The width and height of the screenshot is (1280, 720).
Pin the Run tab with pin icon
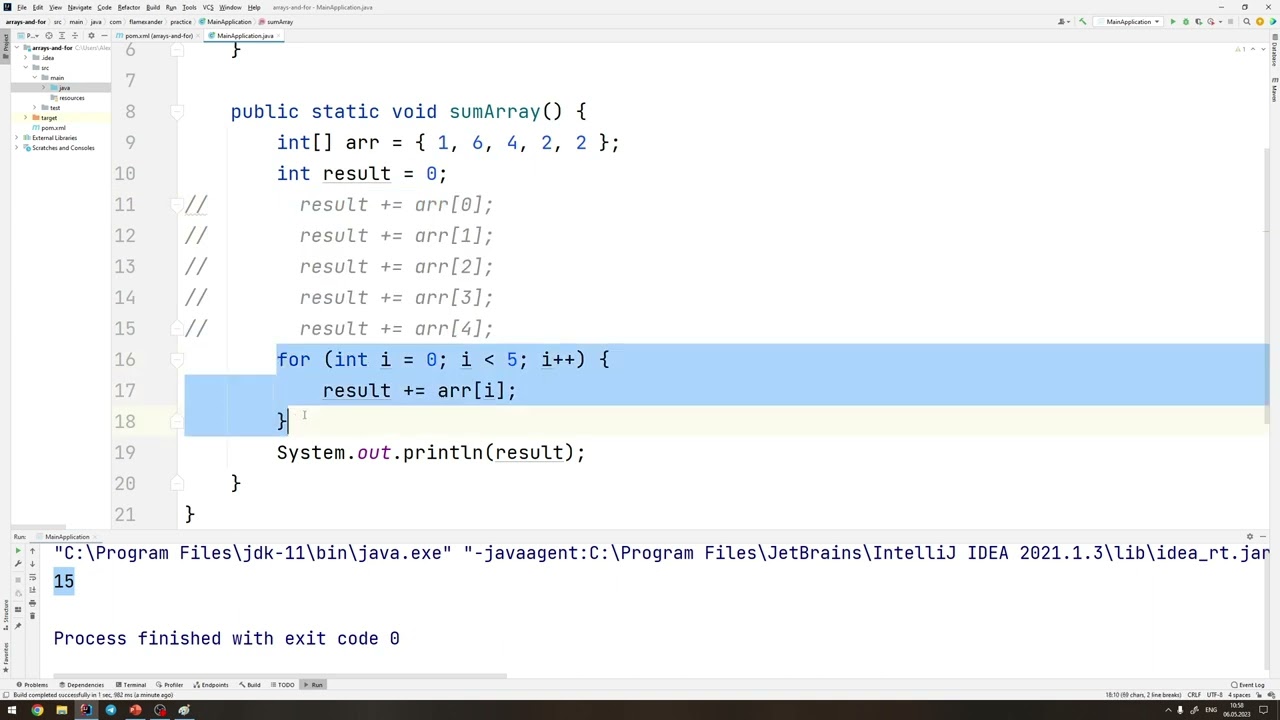tap(18, 626)
